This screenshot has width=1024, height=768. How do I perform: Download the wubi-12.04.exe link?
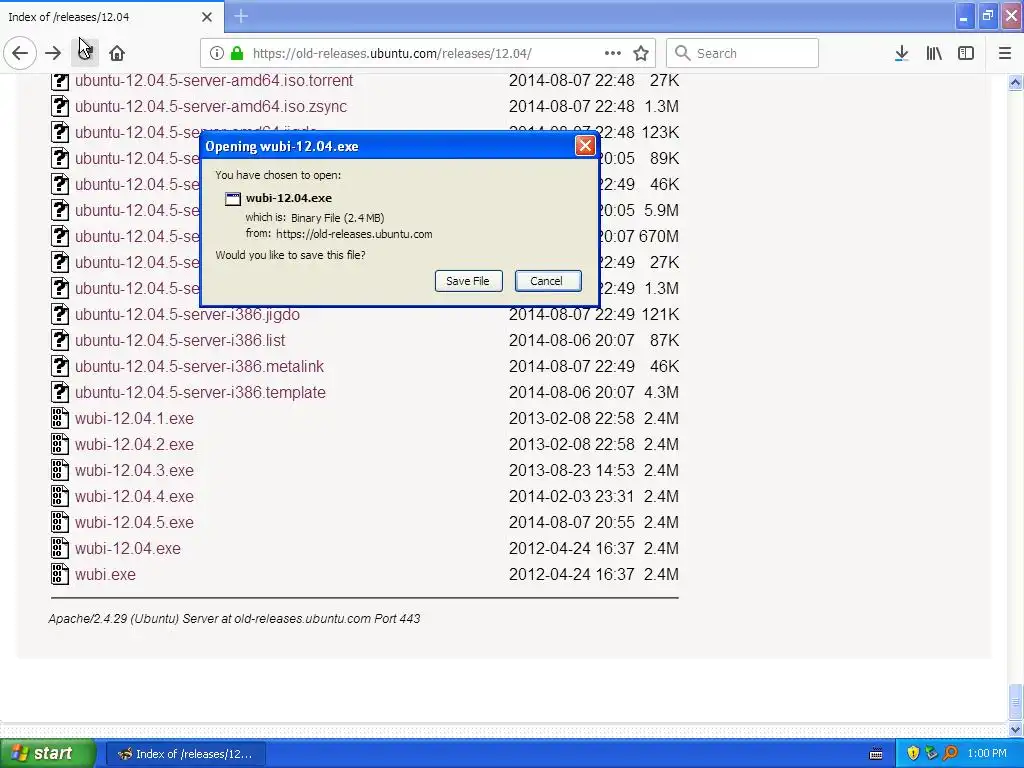click(x=127, y=549)
